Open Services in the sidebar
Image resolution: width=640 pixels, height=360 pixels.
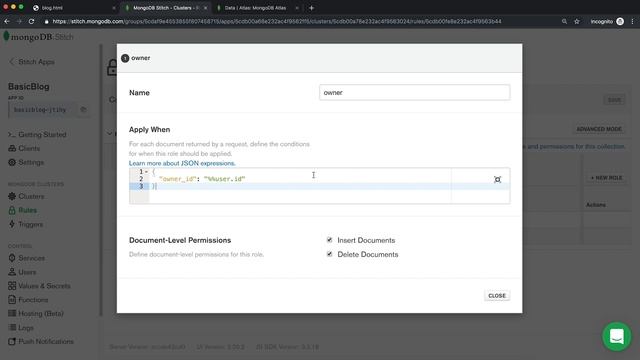click(x=31, y=258)
